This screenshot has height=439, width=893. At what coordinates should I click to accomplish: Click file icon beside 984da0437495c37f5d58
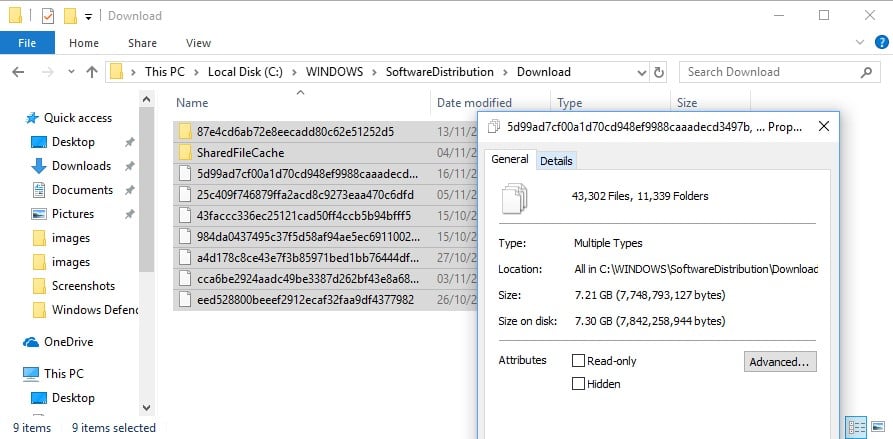coord(185,236)
